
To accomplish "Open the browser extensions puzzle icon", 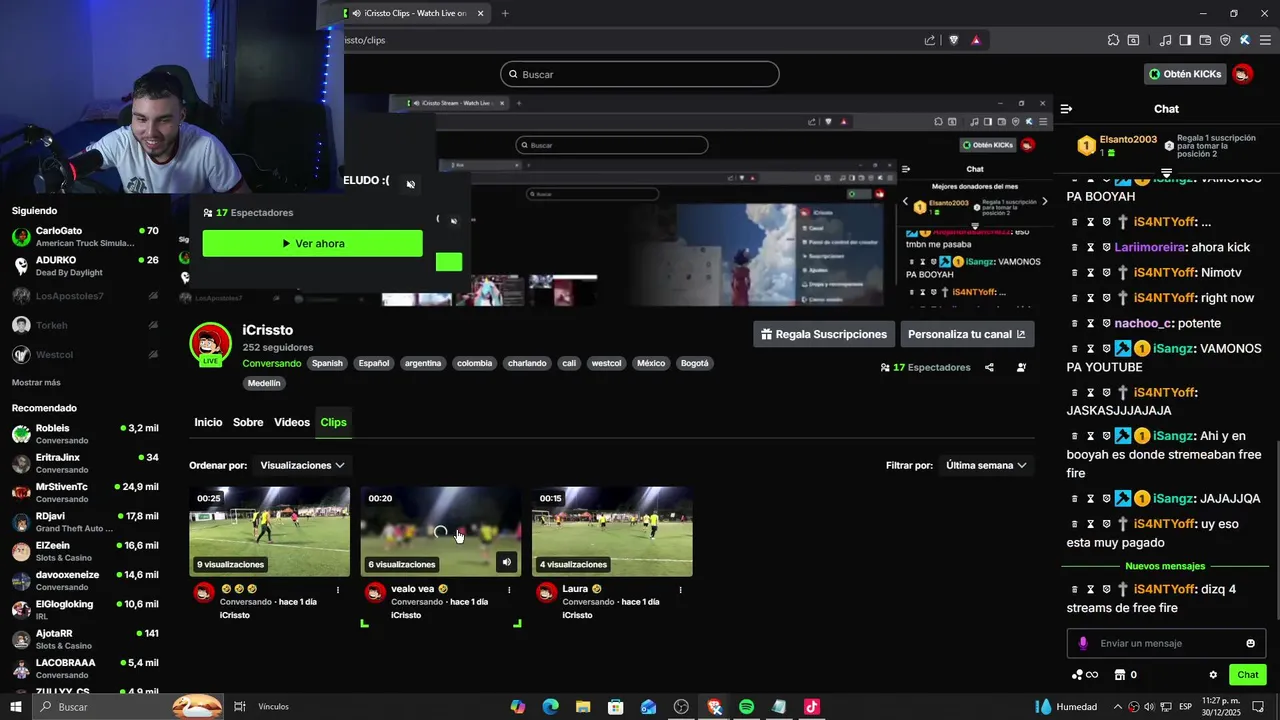I will pyautogui.click(x=1113, y=40).
